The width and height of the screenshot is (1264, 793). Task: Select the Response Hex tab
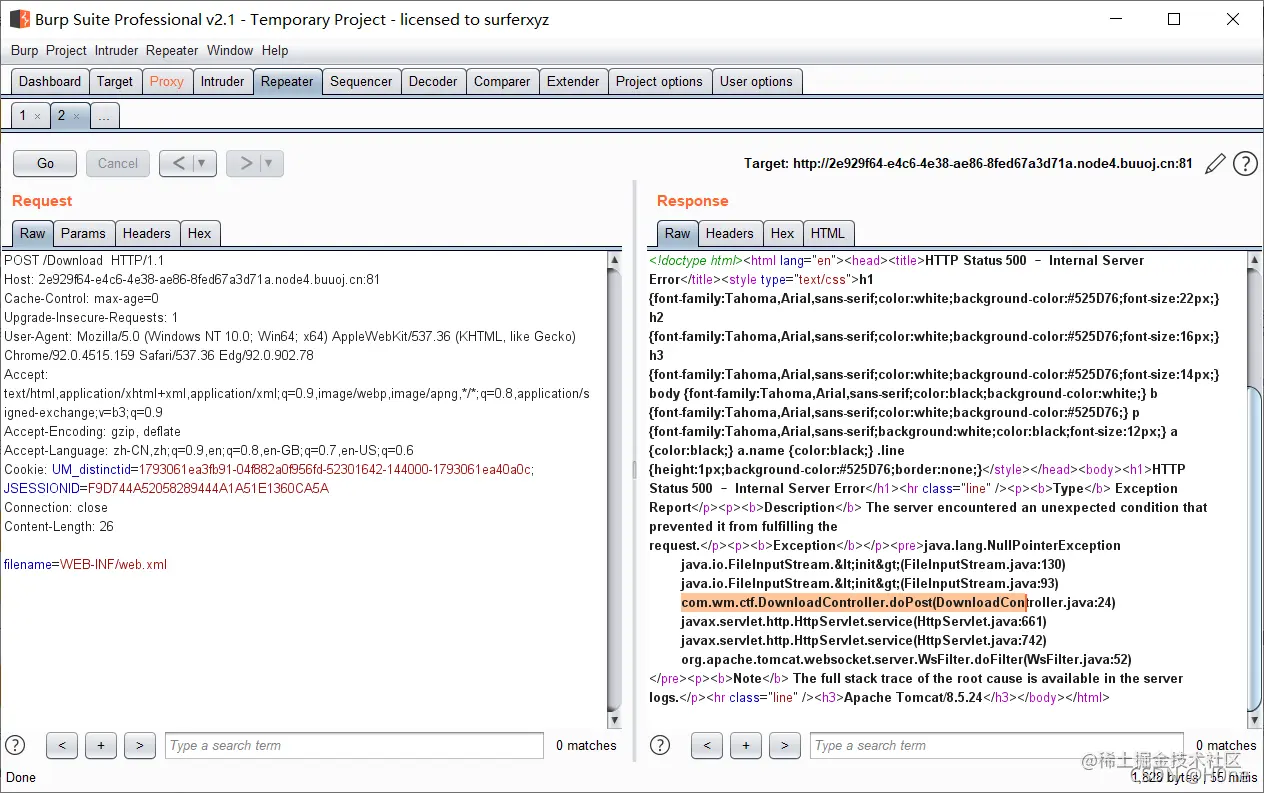(783, 233)
